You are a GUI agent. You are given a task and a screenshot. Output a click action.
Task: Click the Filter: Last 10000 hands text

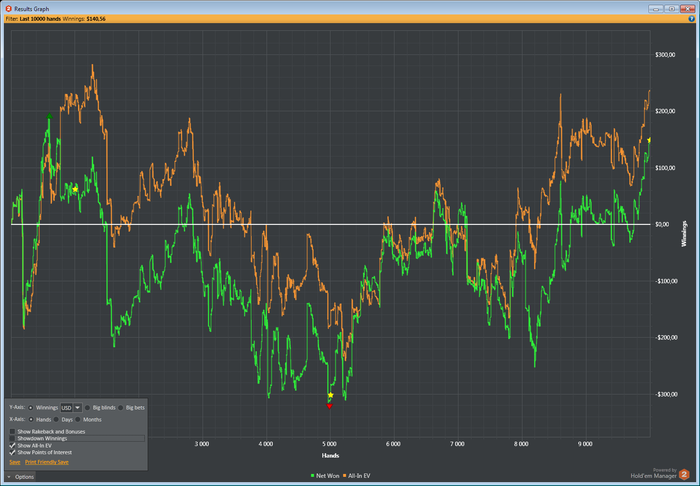tap(33, 19)
